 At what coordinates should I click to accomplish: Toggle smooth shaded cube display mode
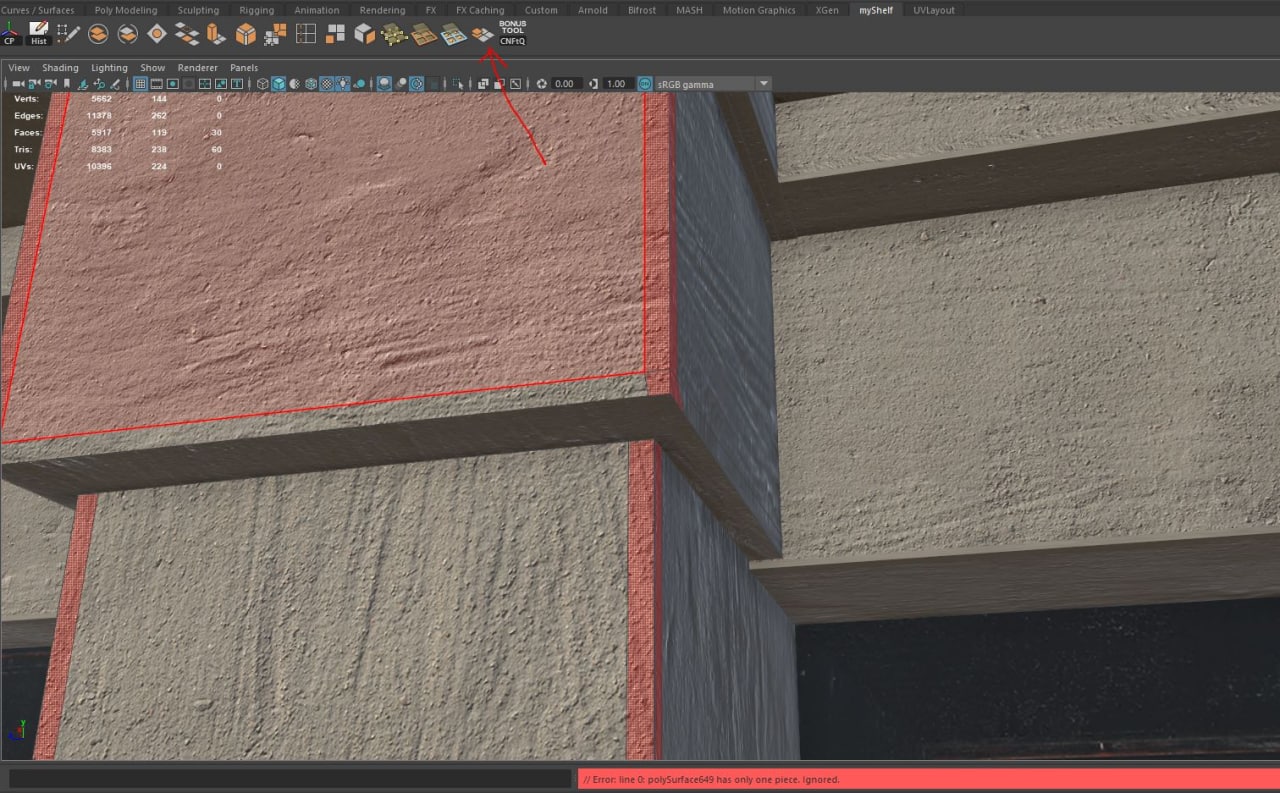279,84
